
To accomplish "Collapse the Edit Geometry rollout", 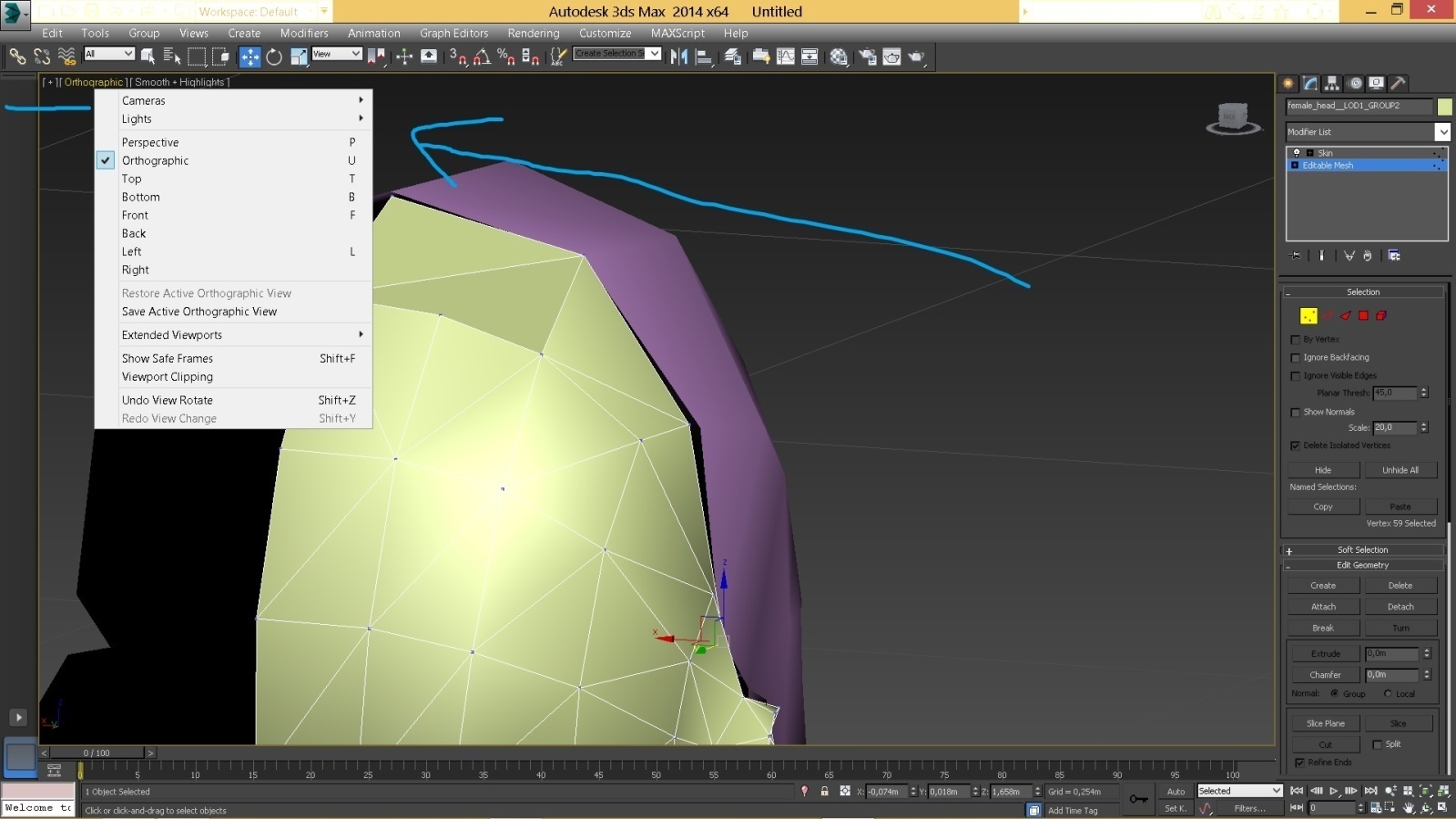I will [1363, 566].
